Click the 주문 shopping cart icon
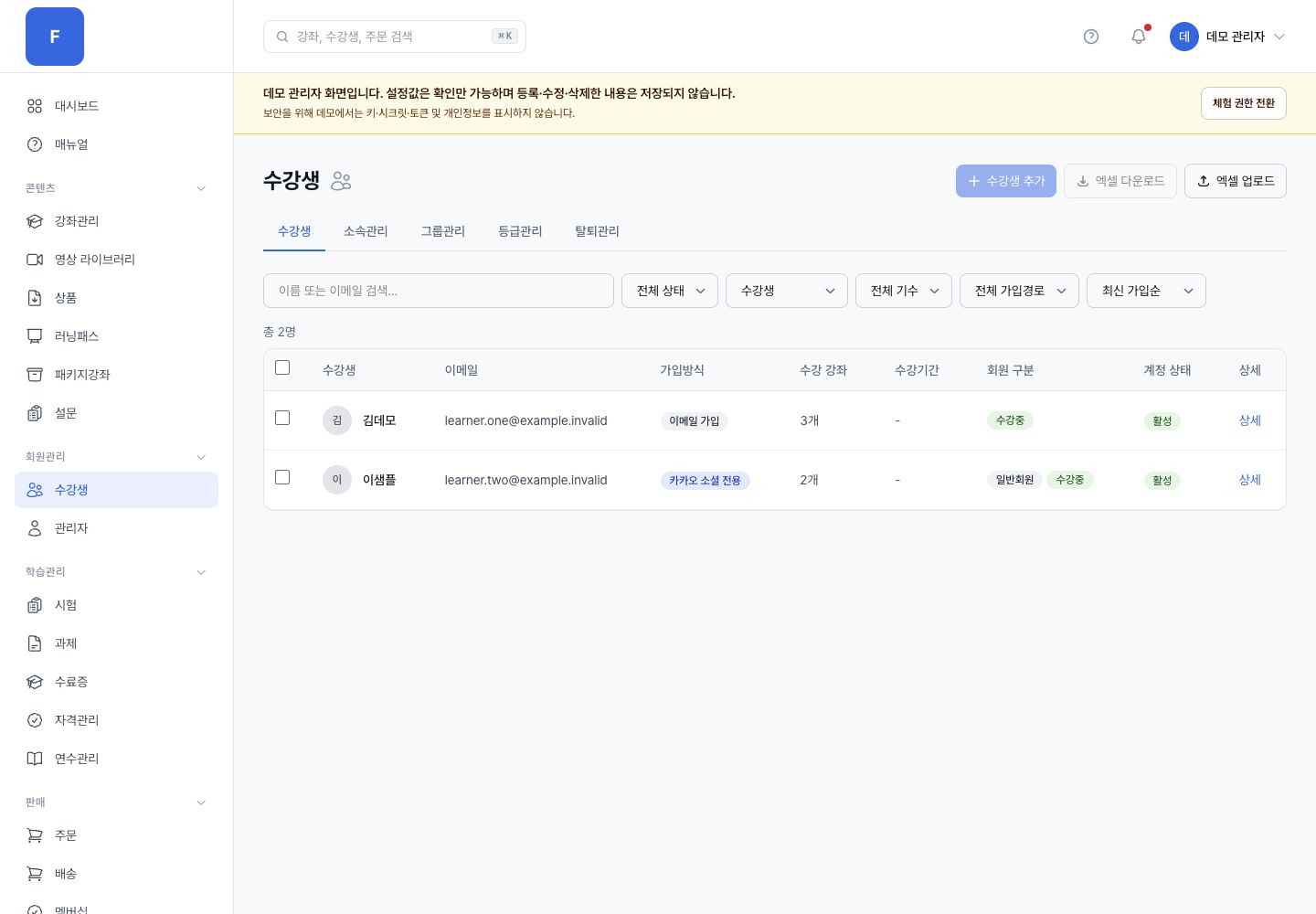1316x914 pixels. pyautogui.click(x=35, y=835)
